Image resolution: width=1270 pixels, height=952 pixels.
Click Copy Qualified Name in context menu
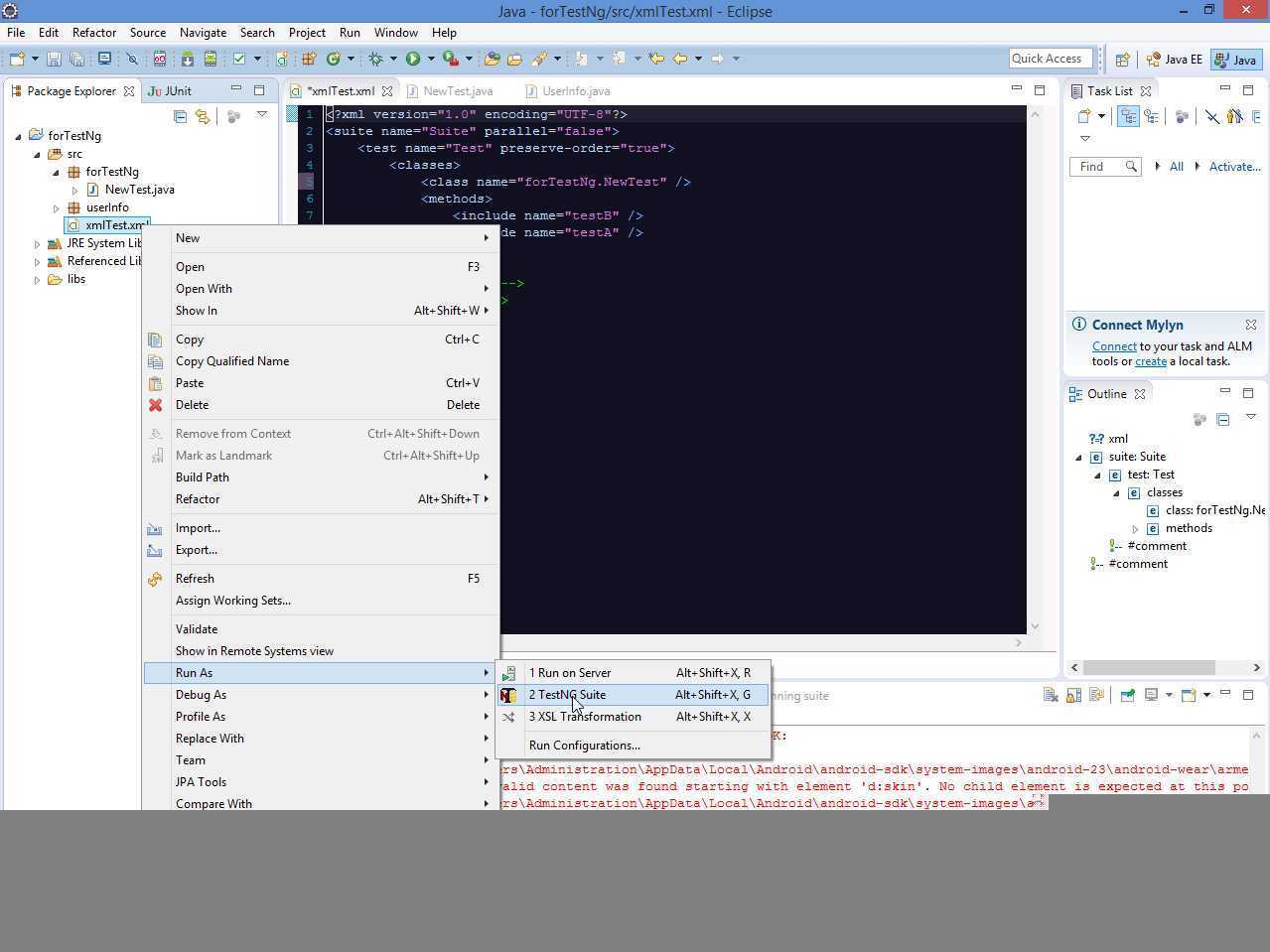tap(321, 361)
